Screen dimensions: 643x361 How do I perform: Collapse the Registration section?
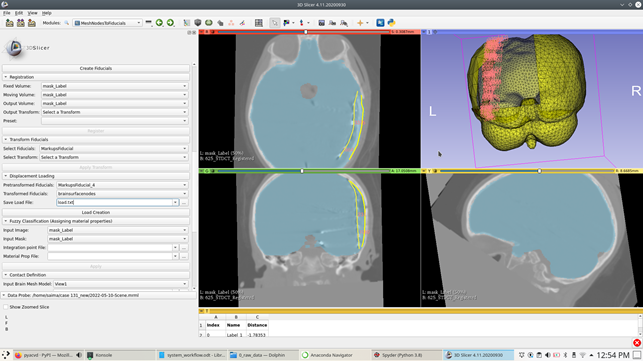pyautogui.click(x=95, y=77)
